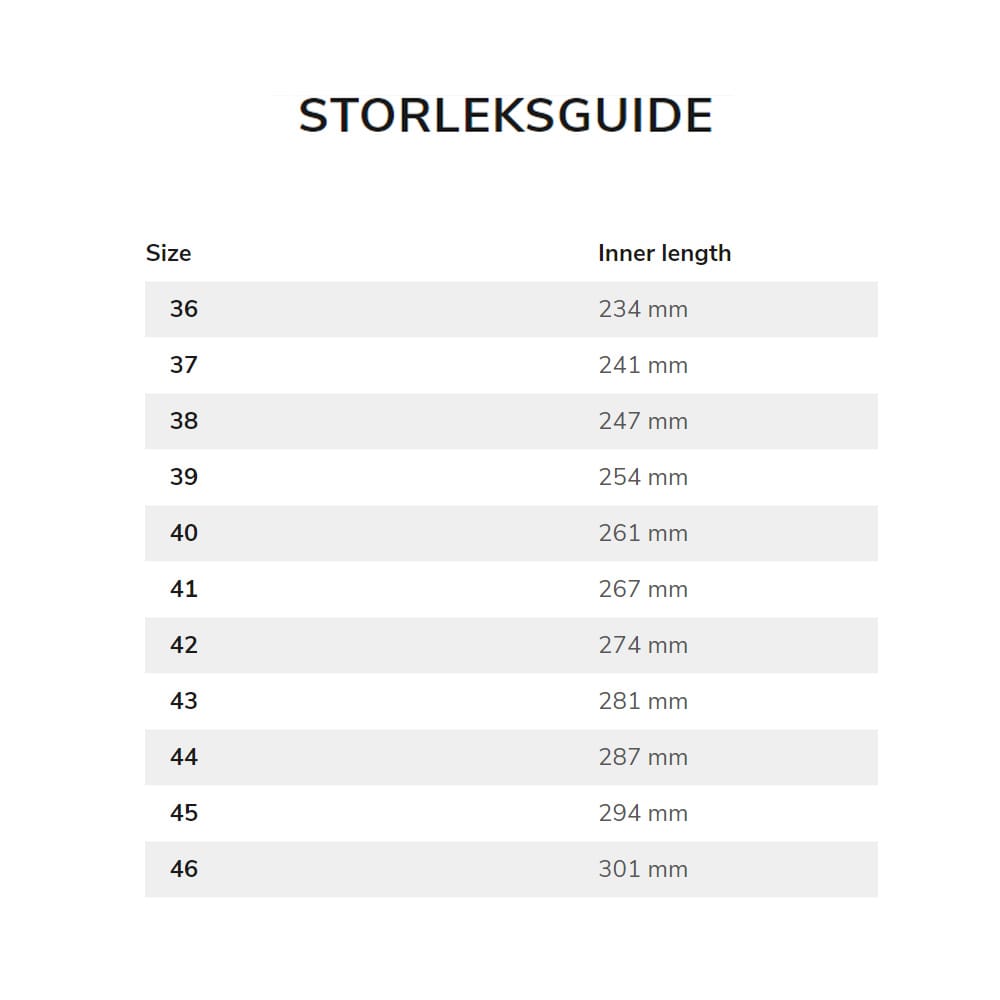Select size 36 row
Image resolution: width=1000 pixels, height=1000 pixels.
184,309
